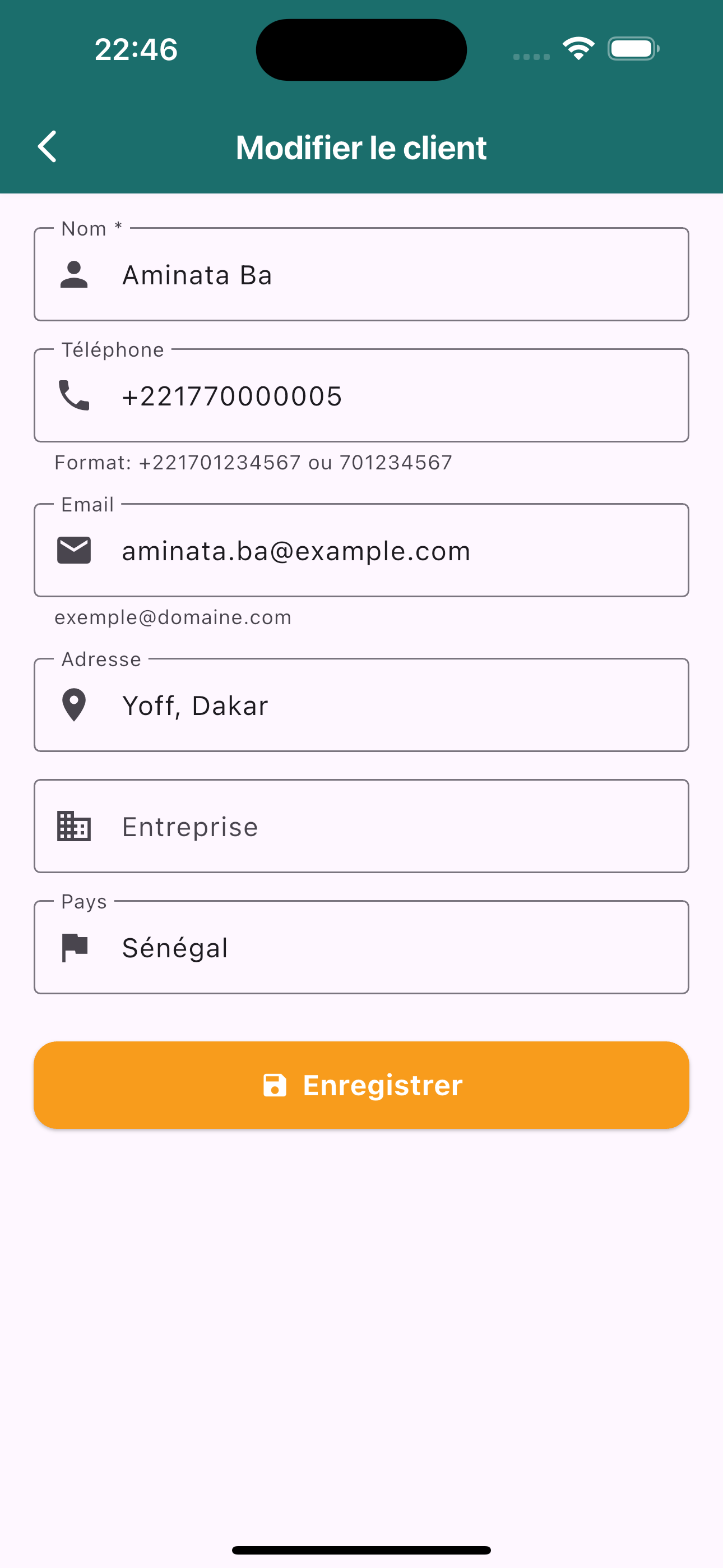This screenshot has height=1568, width=723.
Task: Click the building icon in Entreprise field
Action: 73,826
